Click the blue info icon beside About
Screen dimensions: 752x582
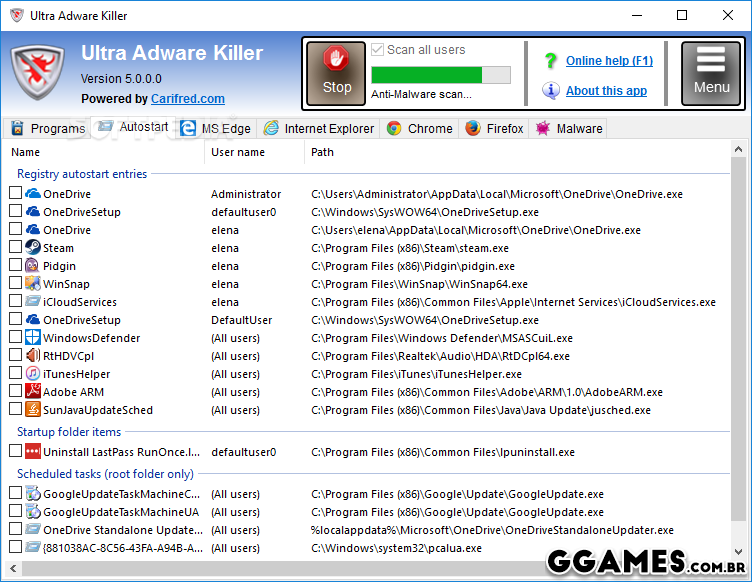point(550,91)
